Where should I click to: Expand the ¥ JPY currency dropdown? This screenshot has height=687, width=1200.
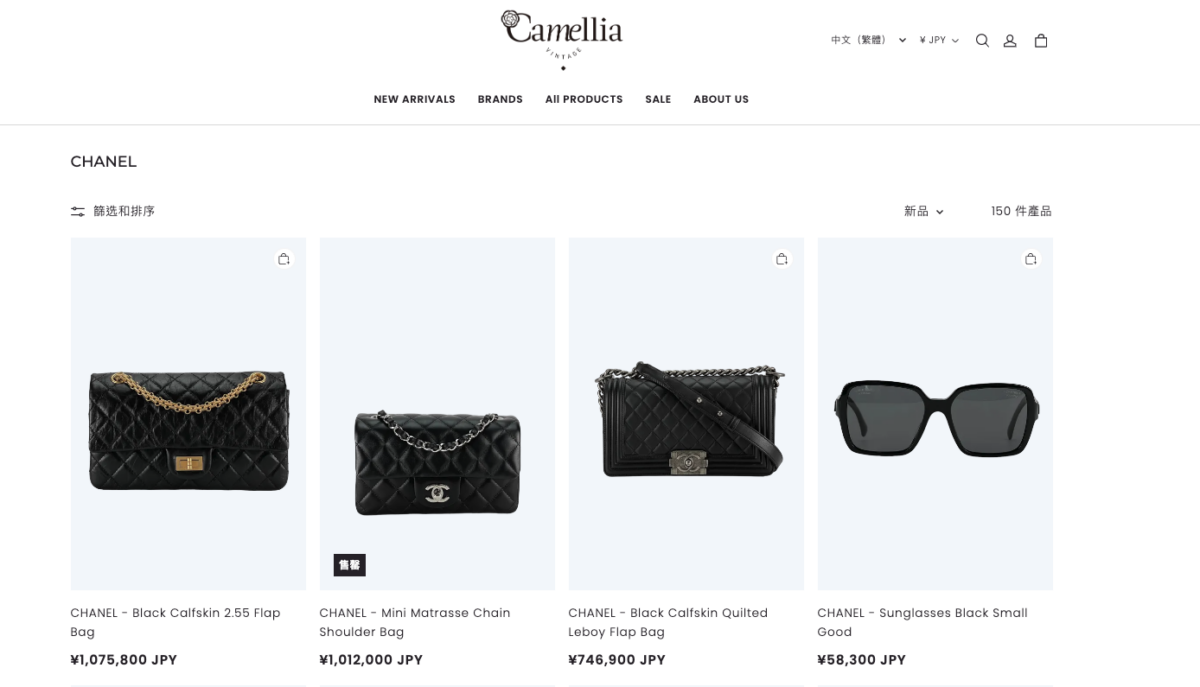(939, 40)
